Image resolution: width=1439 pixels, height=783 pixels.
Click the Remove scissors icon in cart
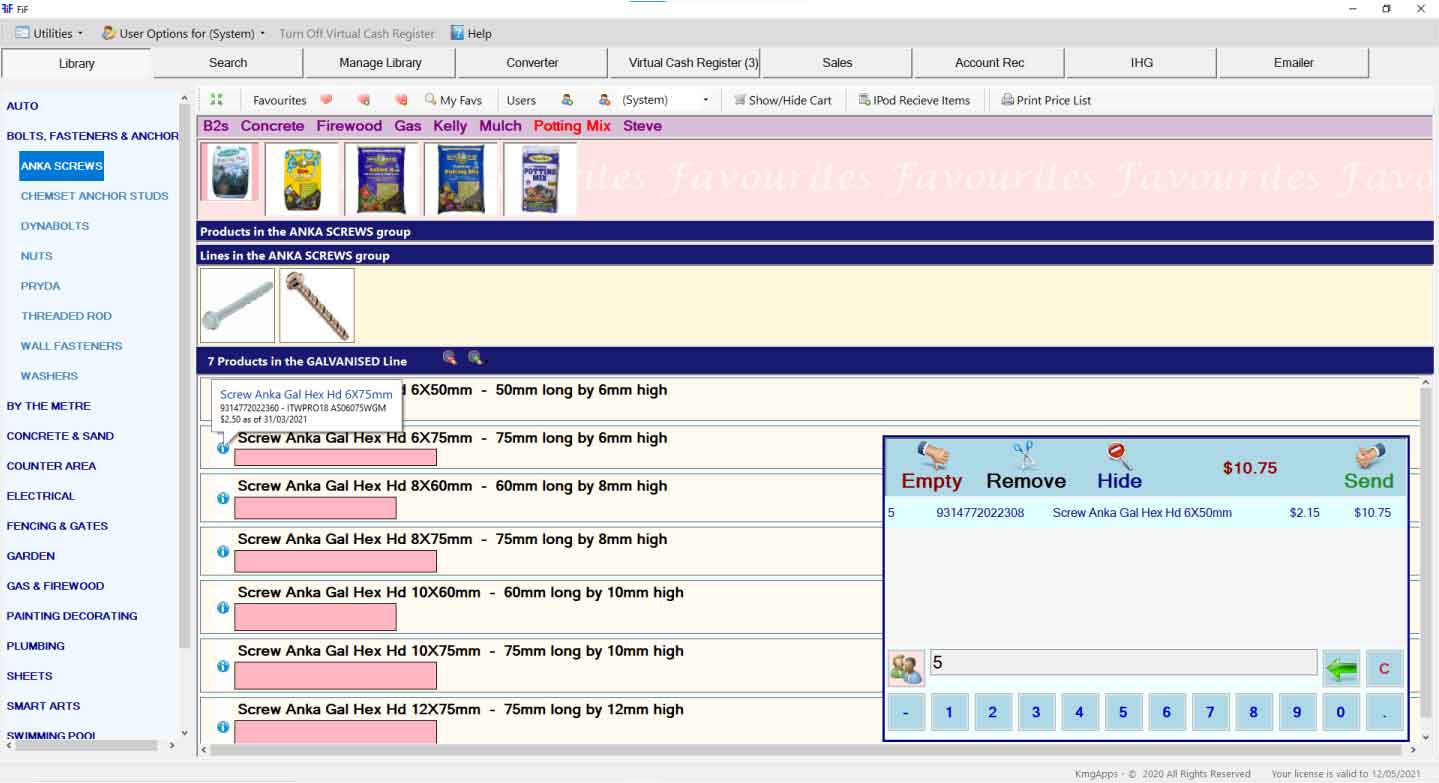(1024, 457)
